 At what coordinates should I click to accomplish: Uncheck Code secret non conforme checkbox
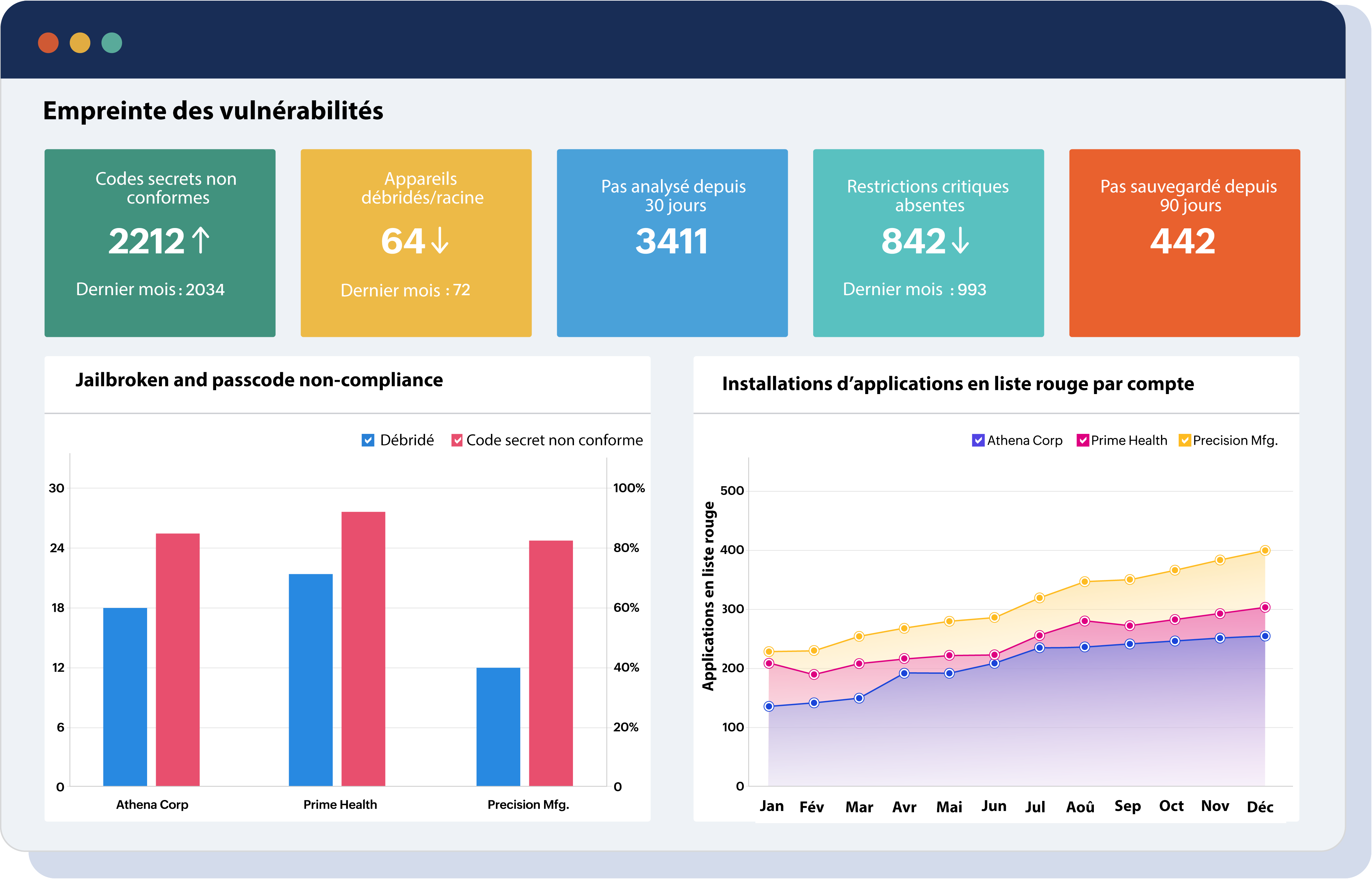[x=457, y=440]
